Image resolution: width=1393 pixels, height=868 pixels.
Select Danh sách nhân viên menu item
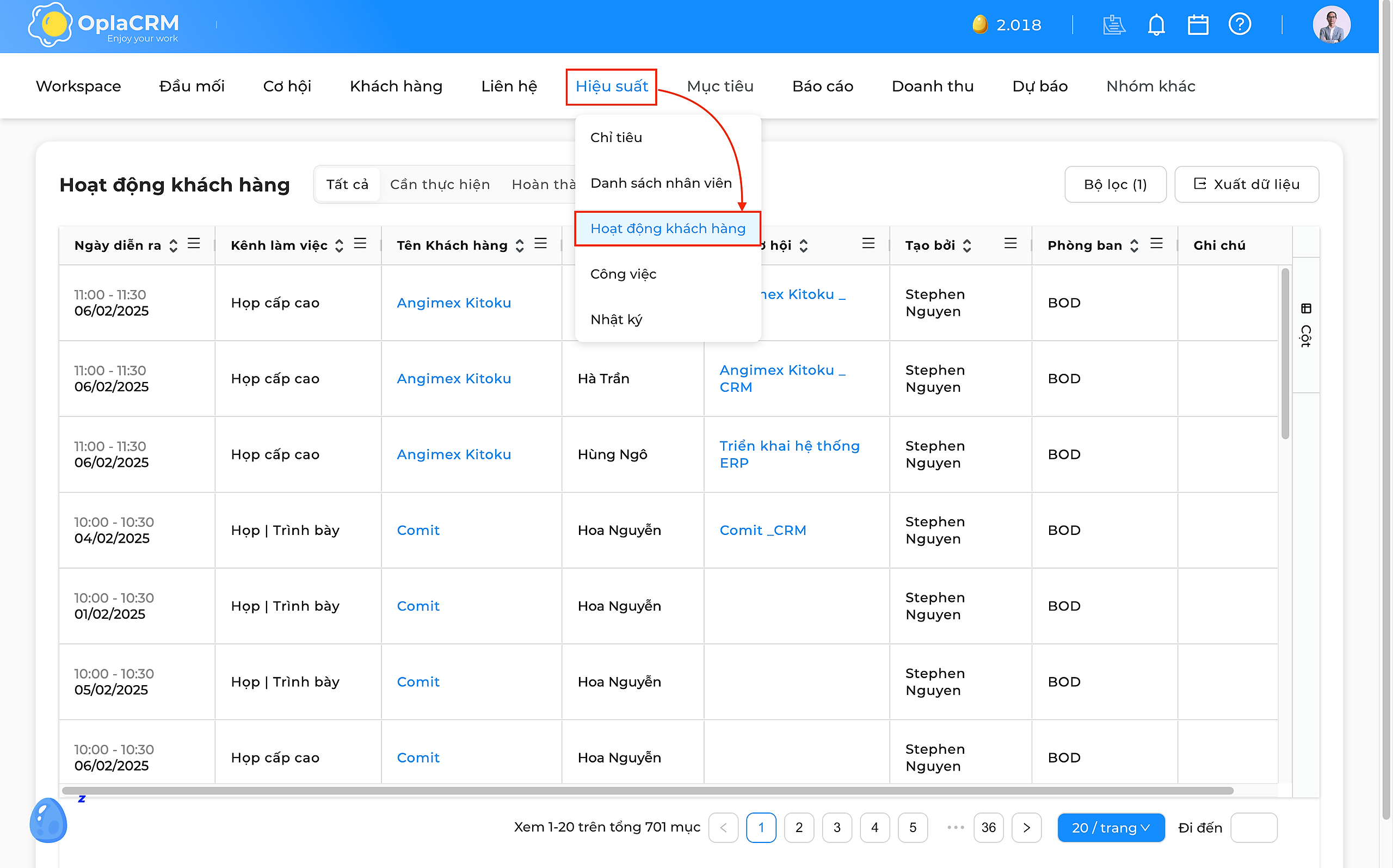pos(668,183)
